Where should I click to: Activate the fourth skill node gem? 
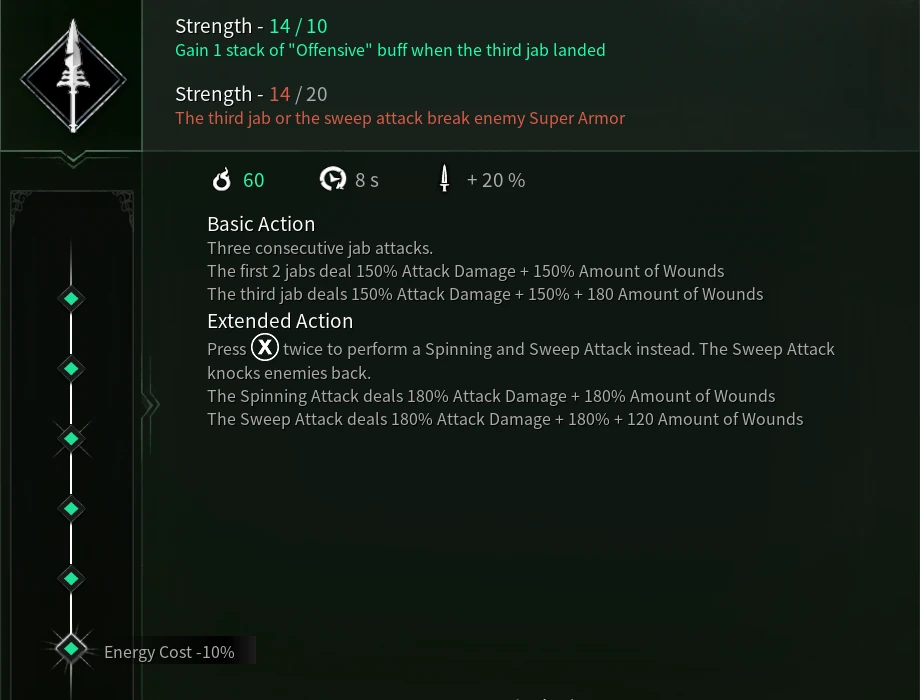[71, 508]
